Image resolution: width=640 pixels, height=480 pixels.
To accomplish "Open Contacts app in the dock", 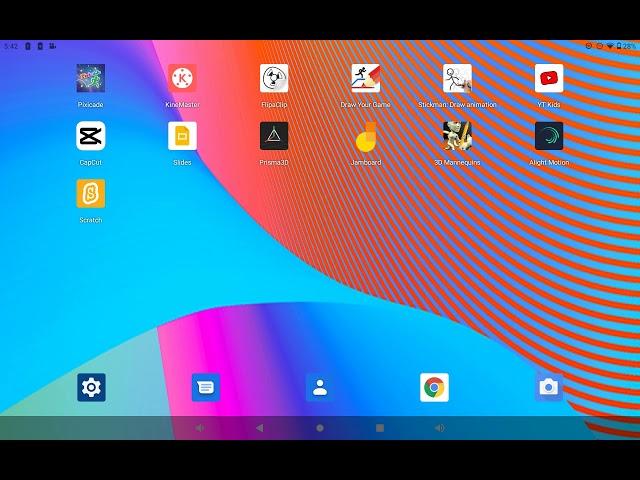I will tap(320, 387).
